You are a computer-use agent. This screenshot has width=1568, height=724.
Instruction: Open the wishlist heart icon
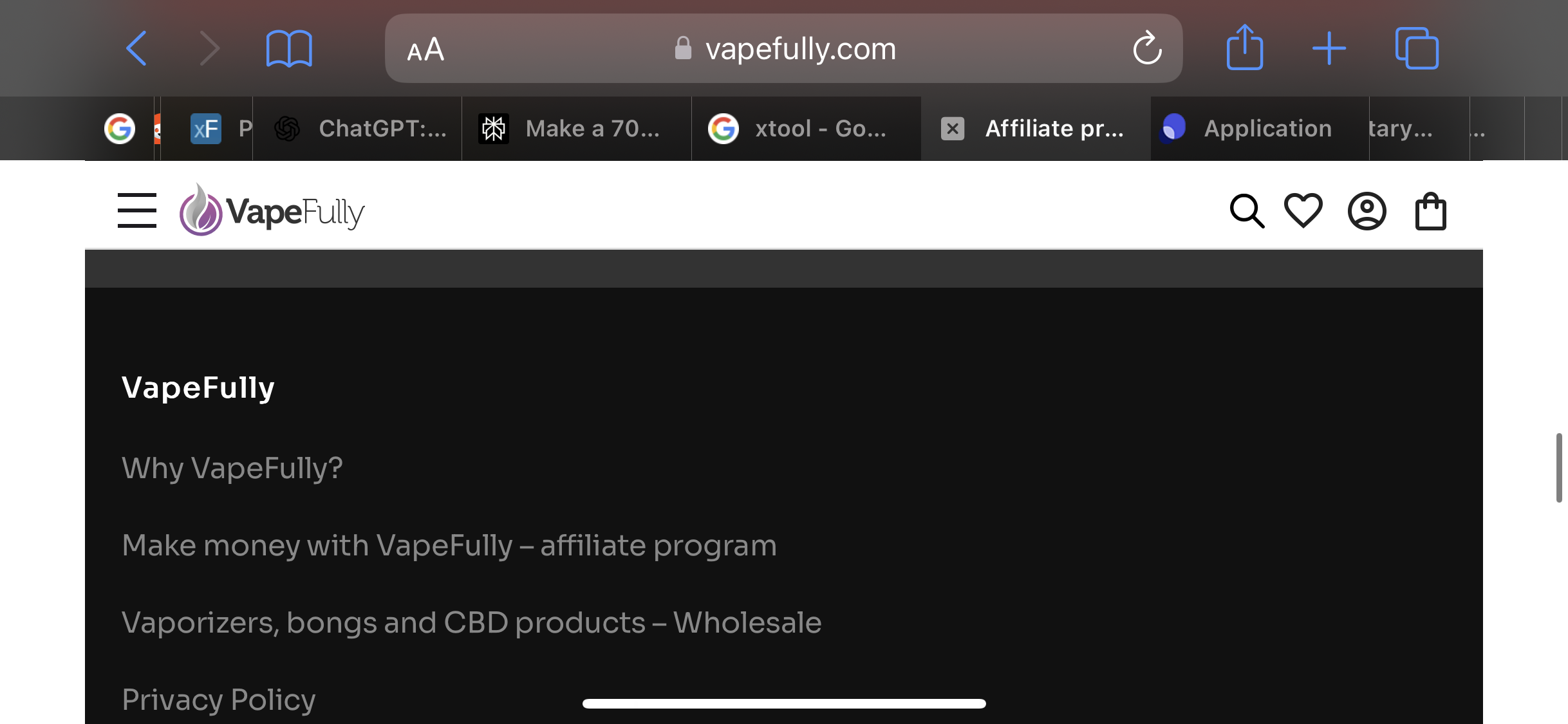[1303, 210]
